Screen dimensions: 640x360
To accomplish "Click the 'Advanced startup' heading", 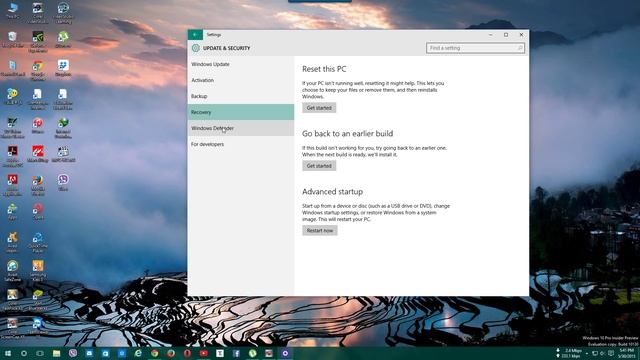I will pyautogui.click(x=333, y=191).
